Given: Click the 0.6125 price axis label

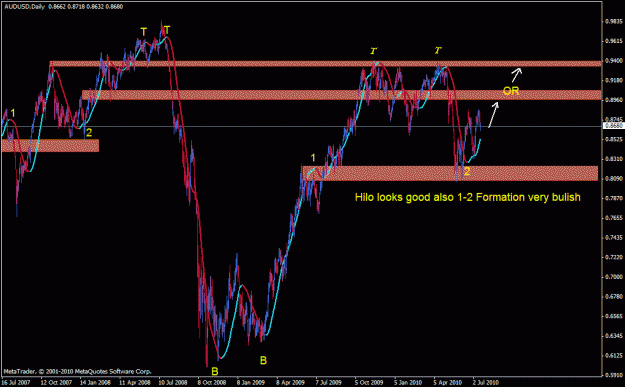Looking at the screenshot, I should coord(614,356).
